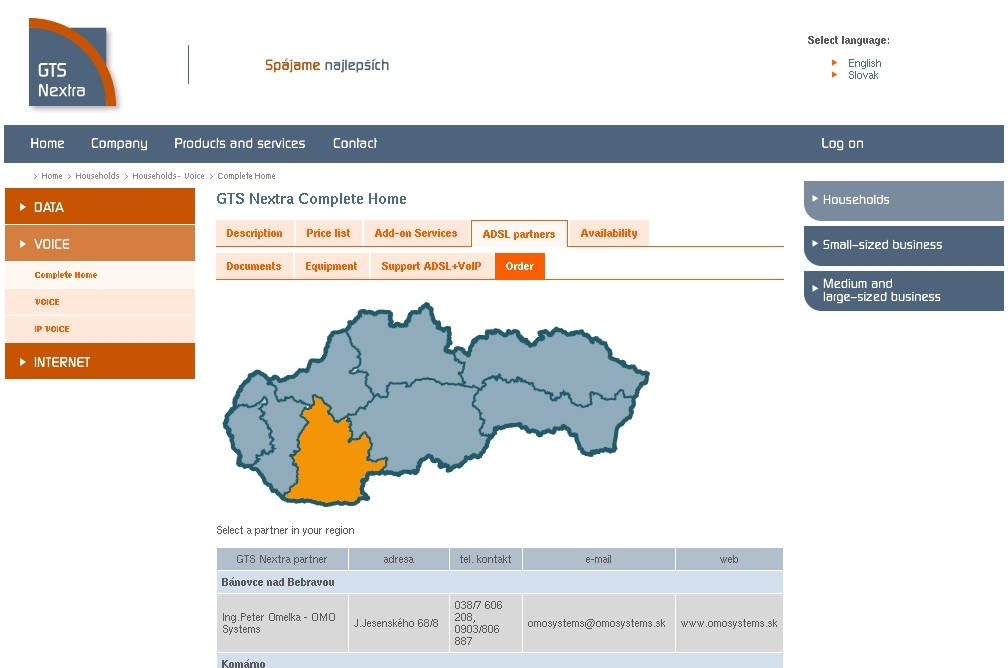
Task: Click the arrow icon beside English
Action: tap(834, 62)
